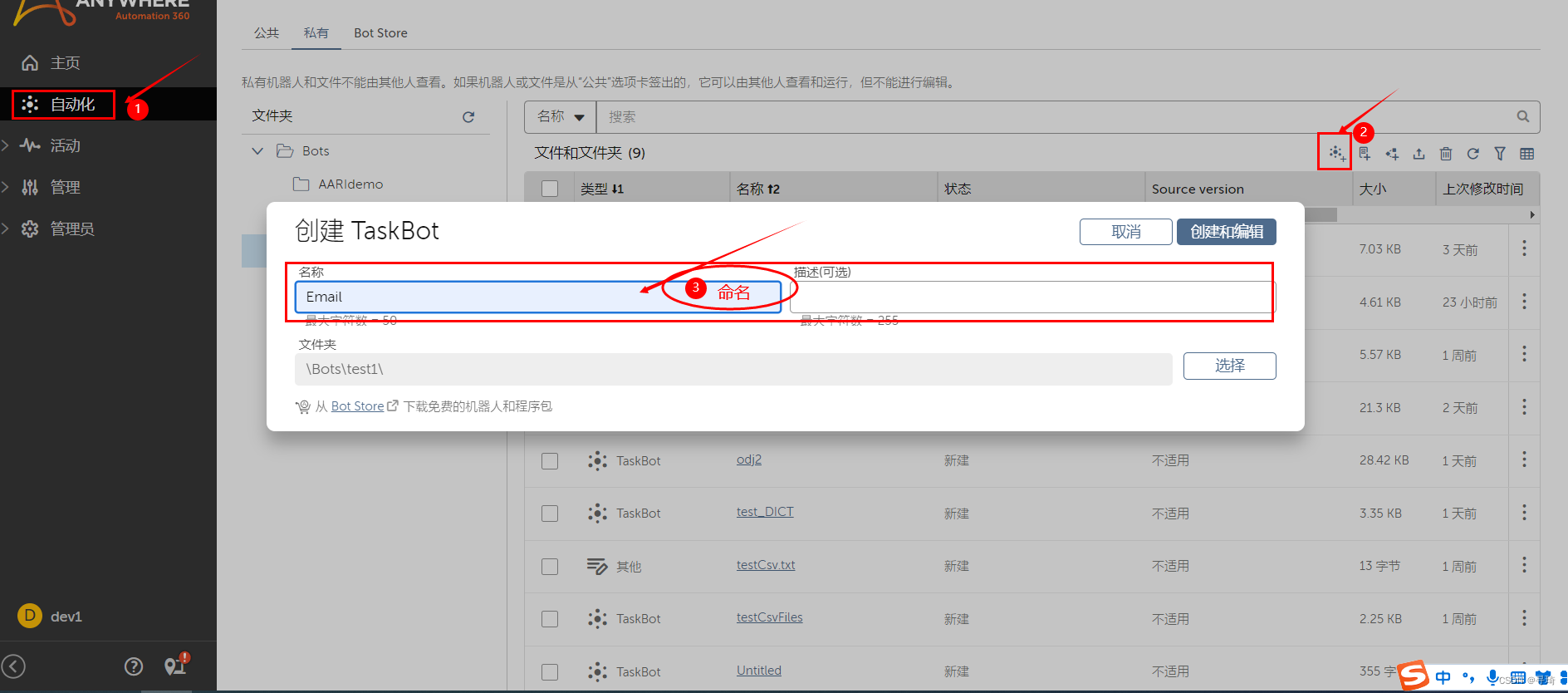
Task: Open row menu for the testCsv.txt row
Action: coord(1524,565)
